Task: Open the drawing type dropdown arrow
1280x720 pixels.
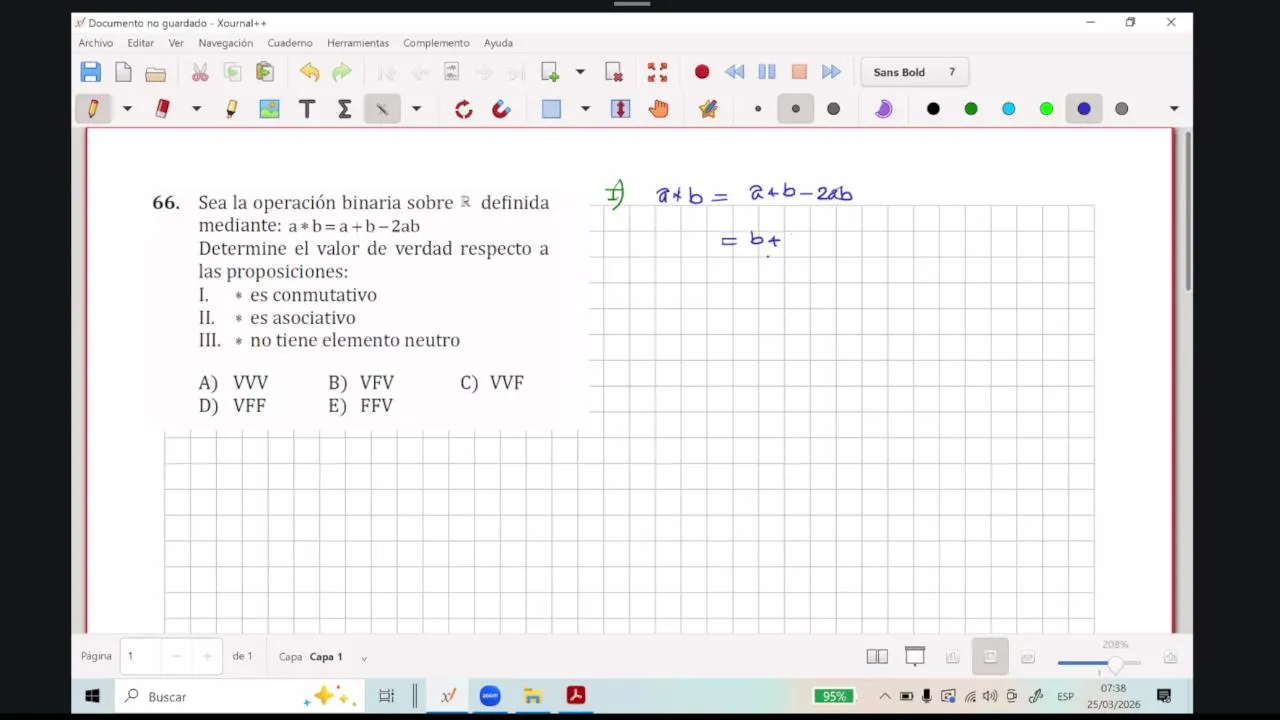Action: click(x=416, y=109)
